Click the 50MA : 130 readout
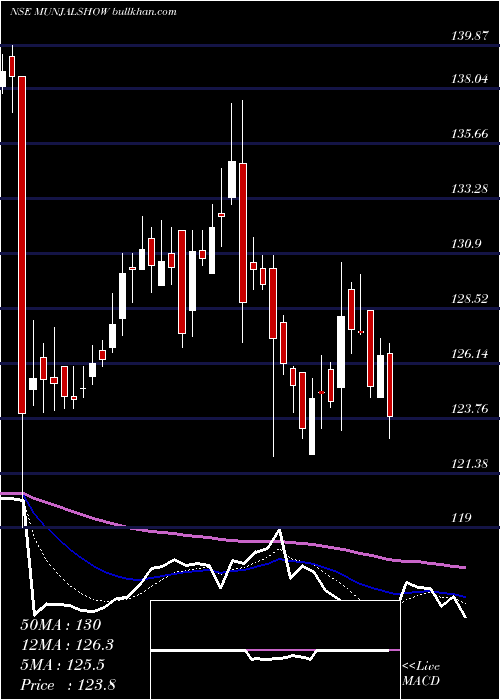This screenshot has width=500, height=700. 61,625
